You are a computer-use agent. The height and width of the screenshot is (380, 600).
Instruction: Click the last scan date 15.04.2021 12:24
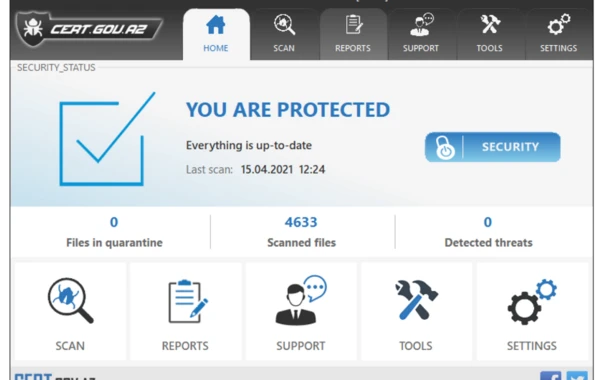[x=283, y=170]
